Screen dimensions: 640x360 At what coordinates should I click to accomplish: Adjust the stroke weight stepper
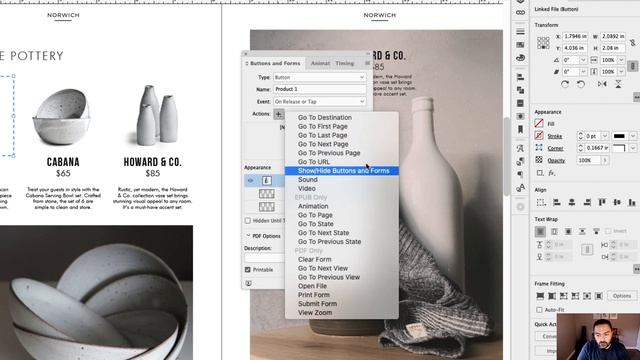pyautogui.click(x=580, y=136)
